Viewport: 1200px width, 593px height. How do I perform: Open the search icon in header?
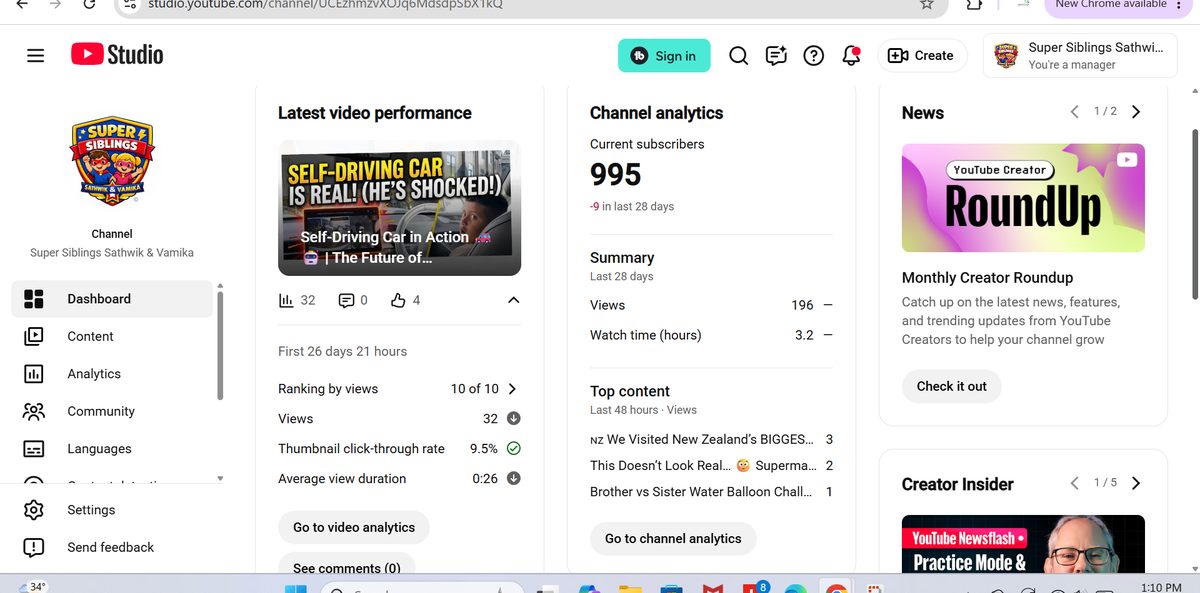(x=738, y=56)
